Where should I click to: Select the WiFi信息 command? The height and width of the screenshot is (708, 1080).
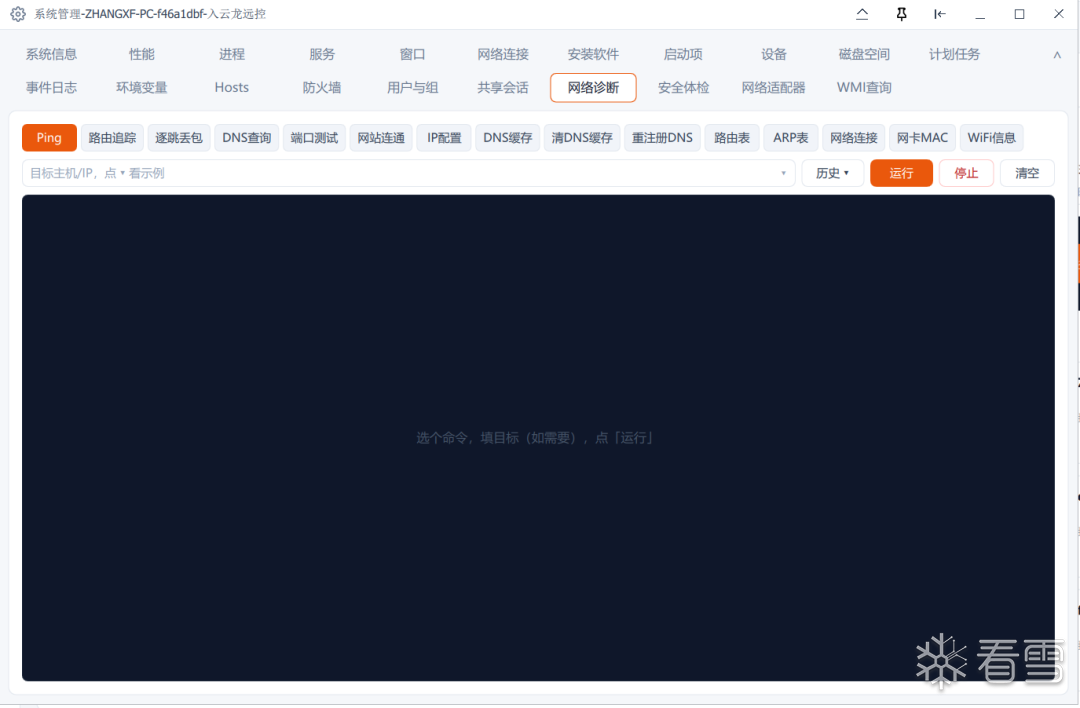click(x=991, y=138)
